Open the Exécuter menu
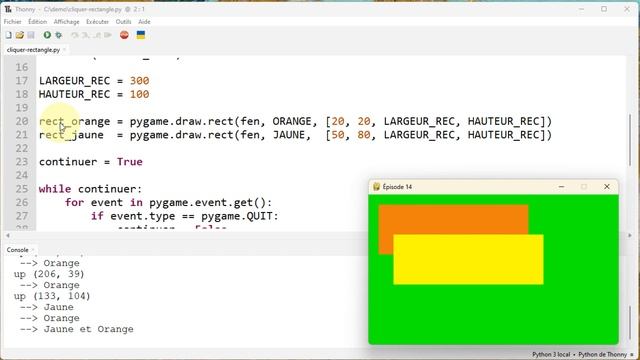Image resolution: width=640 pixels, height=360 pixels. coord(98,22)
